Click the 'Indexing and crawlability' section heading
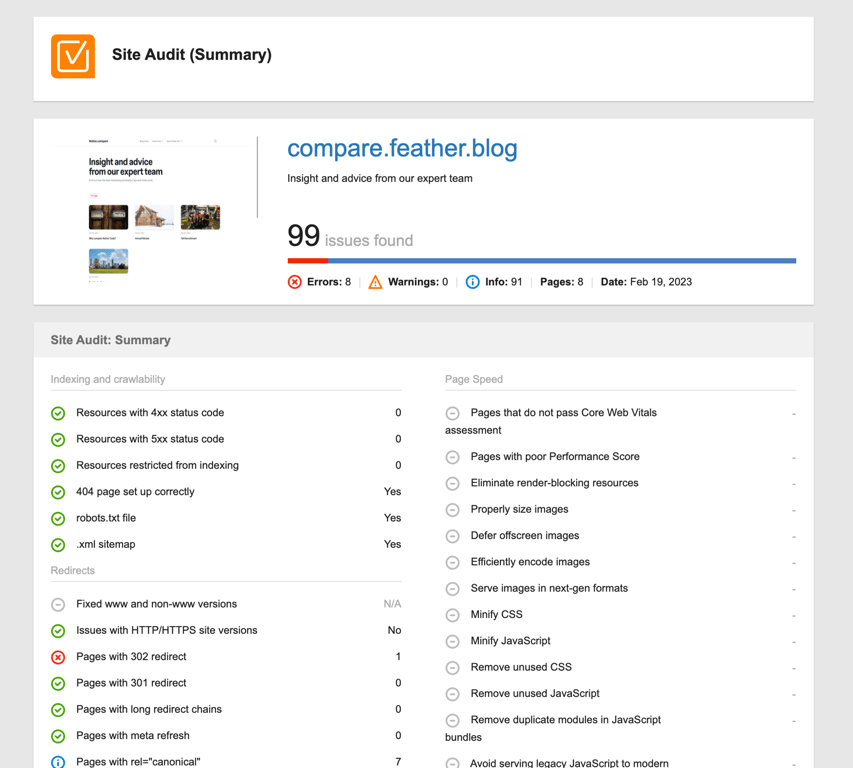The height and width of the screenshot is (768, 853). 108,379
